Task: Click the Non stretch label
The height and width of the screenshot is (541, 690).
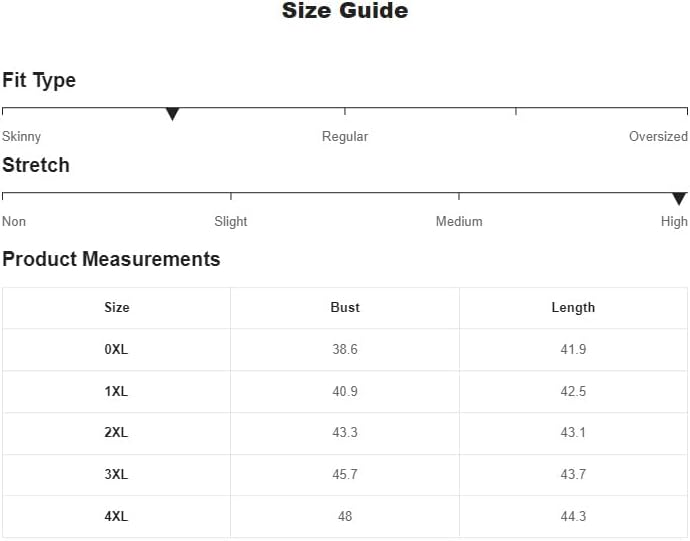Action: (14, 221)
